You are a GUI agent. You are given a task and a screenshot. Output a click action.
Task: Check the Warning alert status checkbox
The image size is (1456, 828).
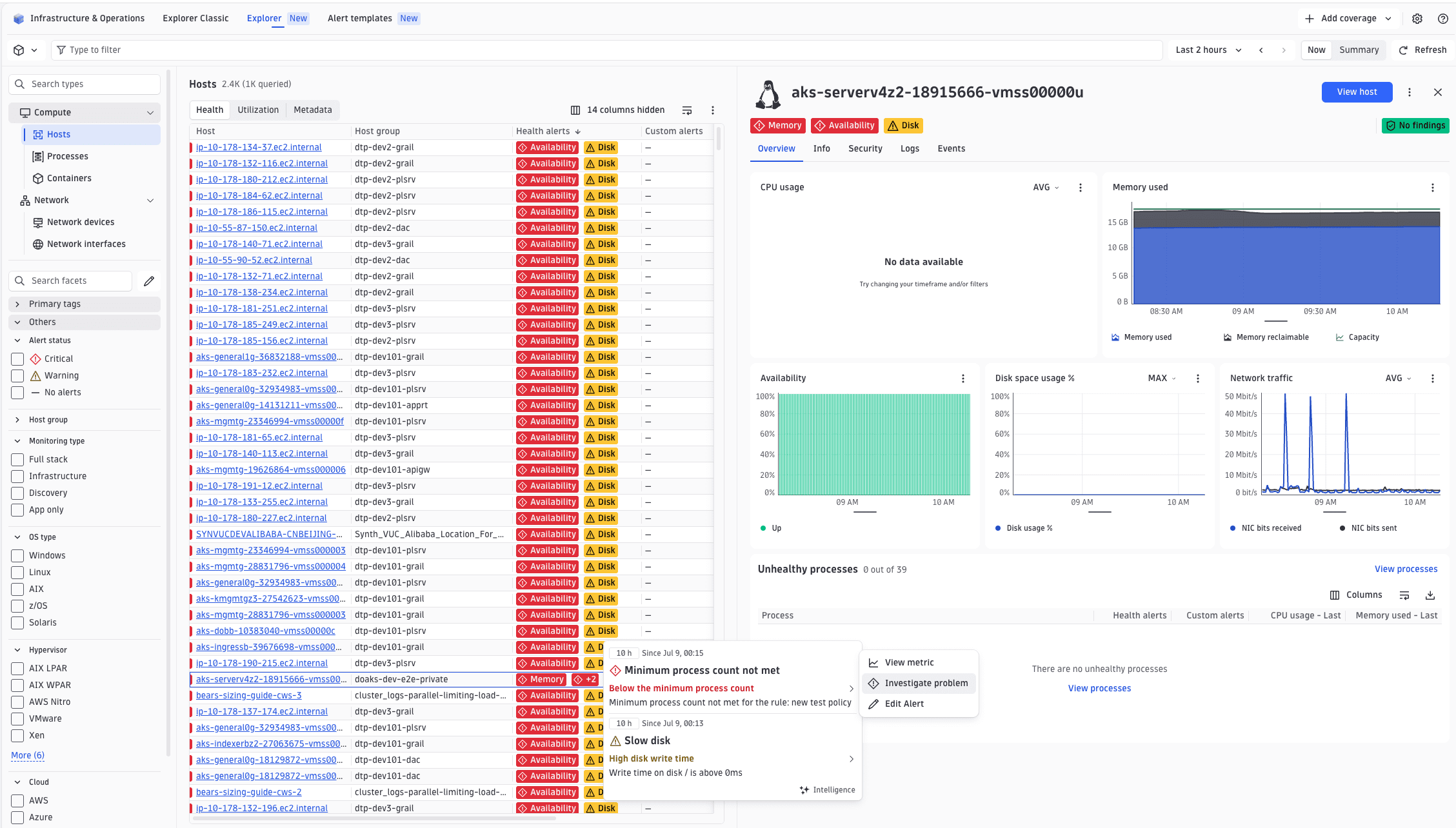(17, 375)
